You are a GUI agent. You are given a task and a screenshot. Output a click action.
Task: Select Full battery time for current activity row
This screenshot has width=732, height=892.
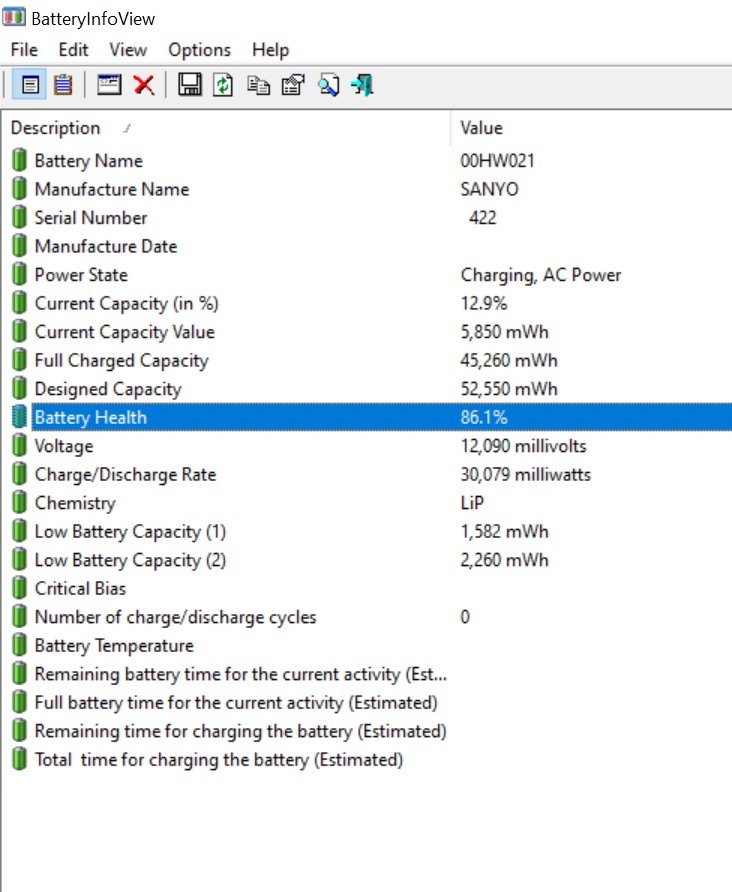367,702
